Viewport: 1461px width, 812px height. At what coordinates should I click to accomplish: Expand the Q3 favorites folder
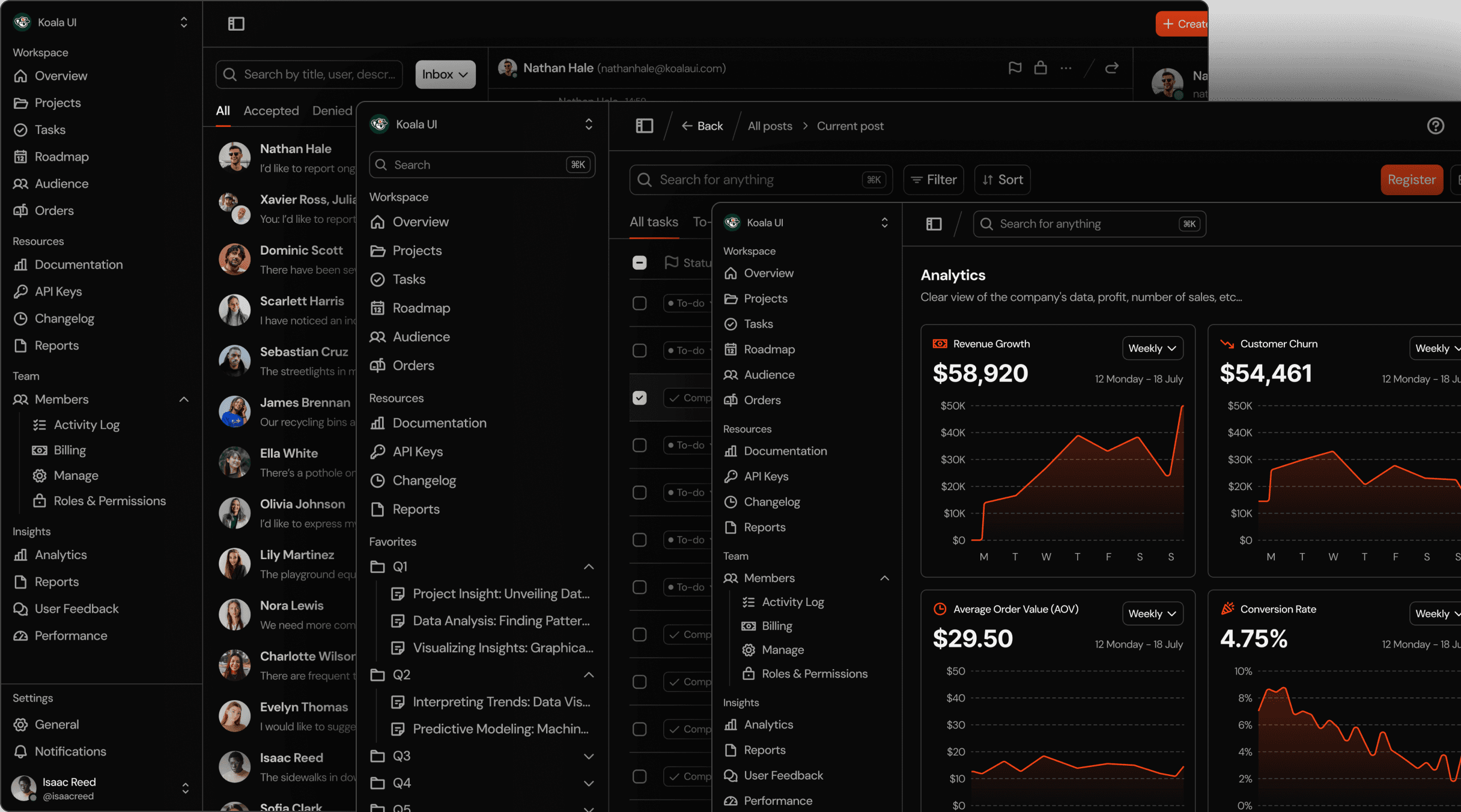pyautogui.click(x=589, y=756)
